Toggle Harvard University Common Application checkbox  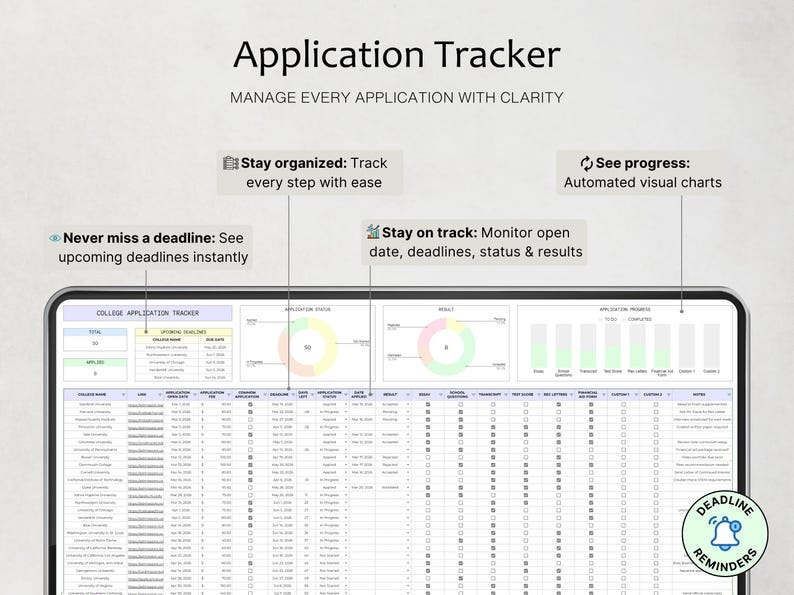click(x=250, y=412)
